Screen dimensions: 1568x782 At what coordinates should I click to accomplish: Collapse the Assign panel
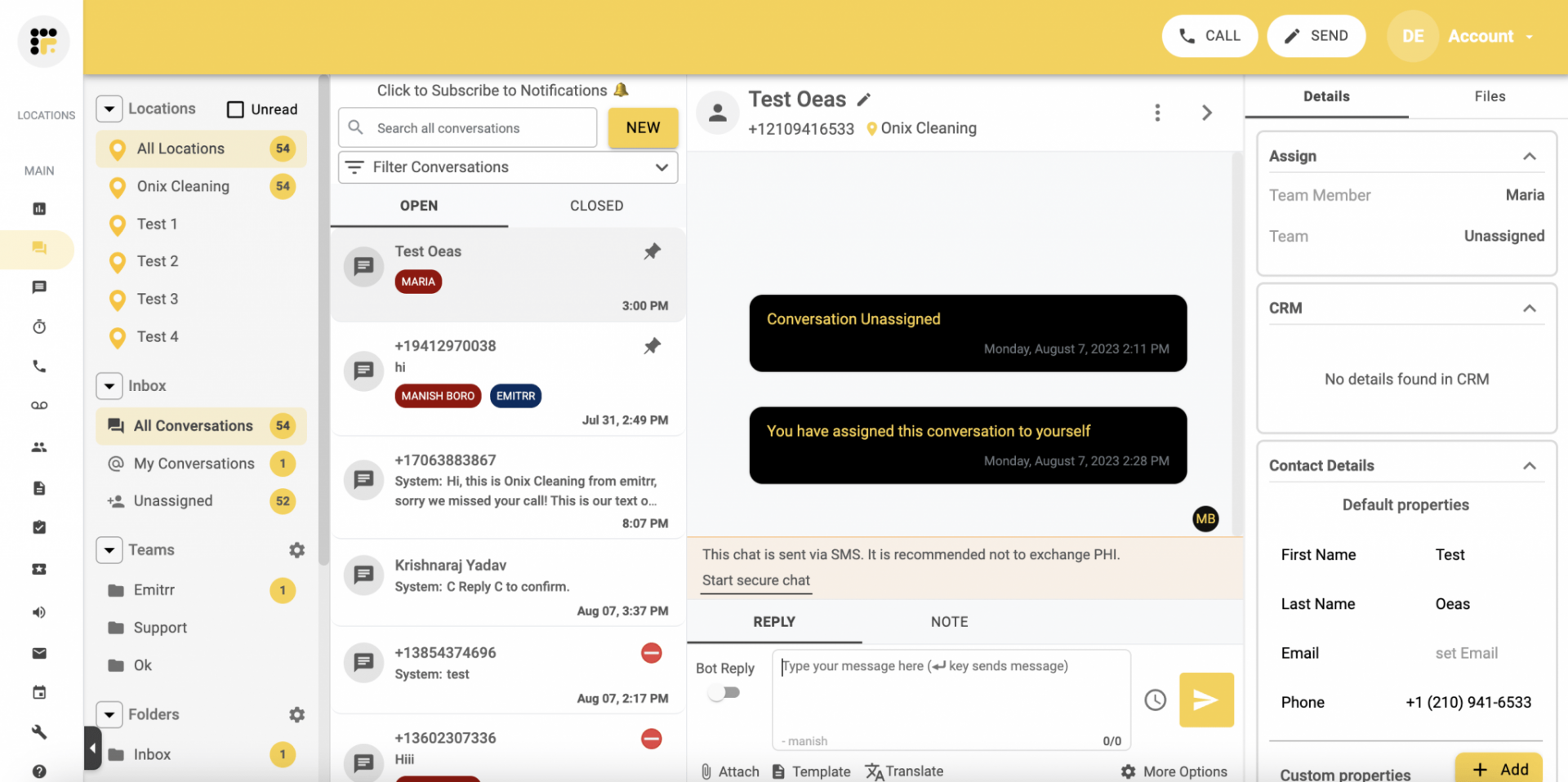click(x=1530, y=156)
